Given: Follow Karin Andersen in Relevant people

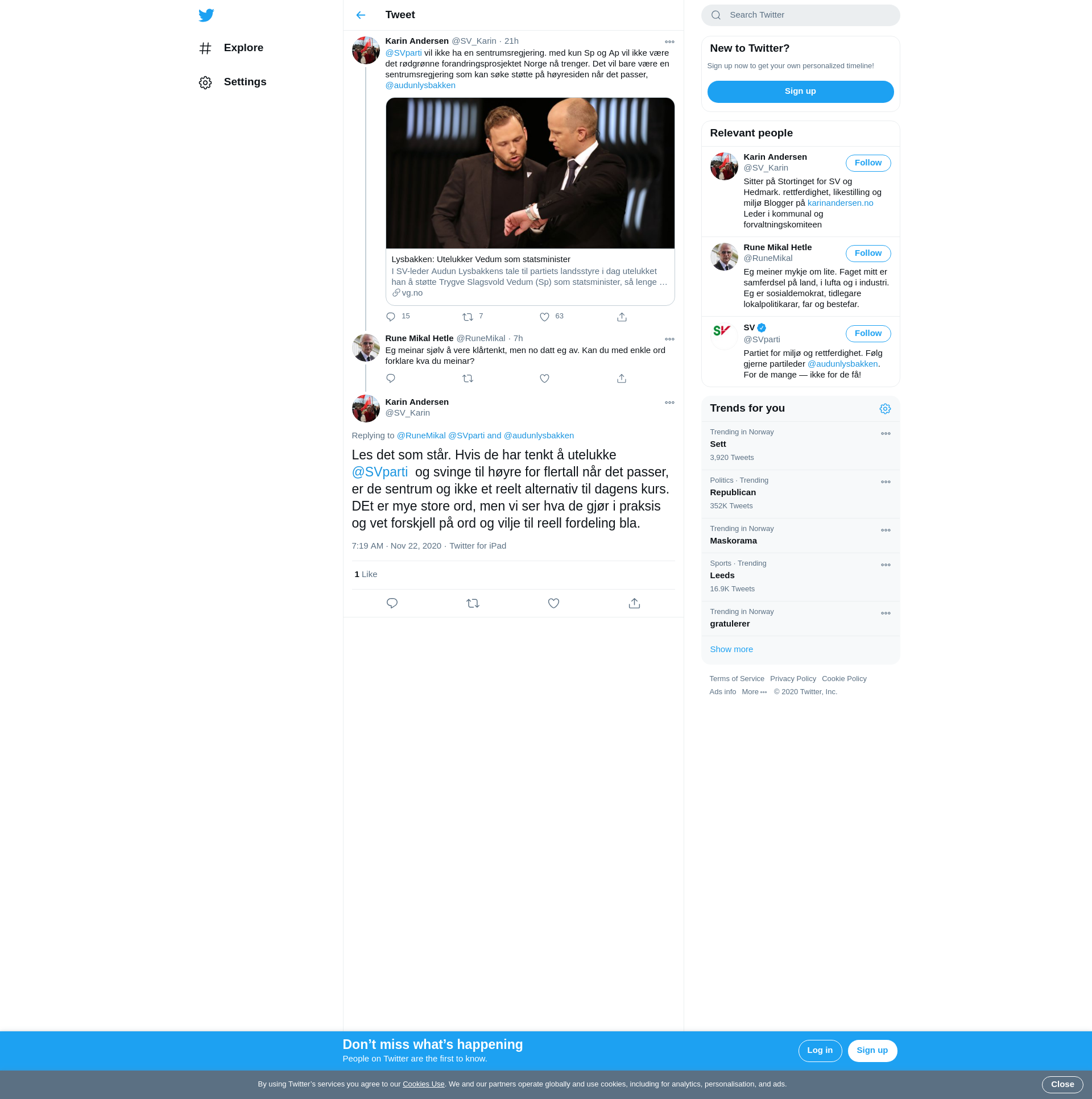Looking at the screenshot, I should 867,163.
